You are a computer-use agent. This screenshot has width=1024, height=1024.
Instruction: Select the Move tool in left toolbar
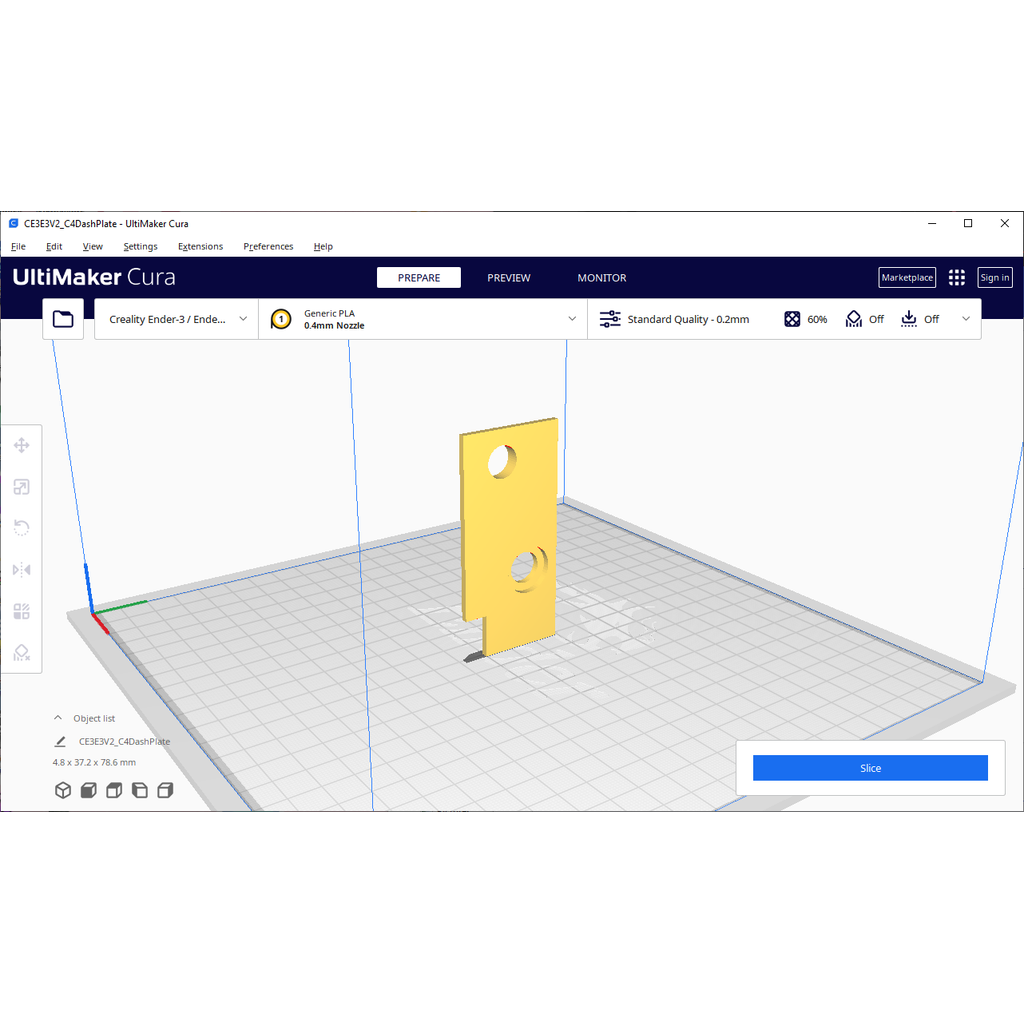coord(22,445)
